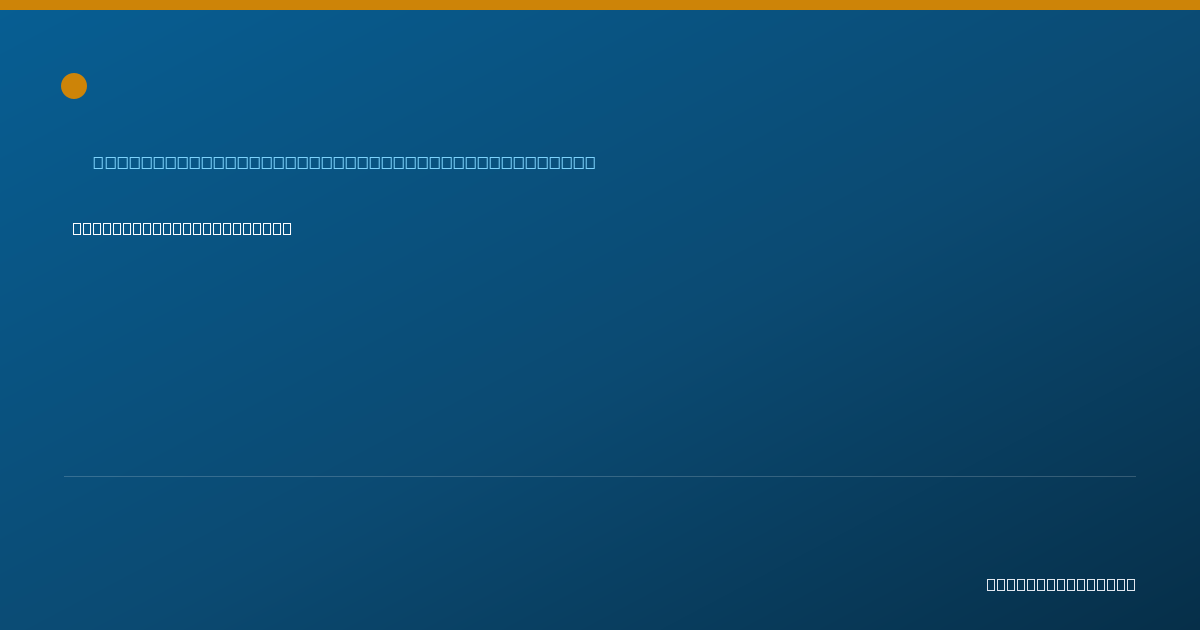The height and width of the screenshot is (630, 1200).
Task: Click the center of the divider line
Action: coord(600,476)
